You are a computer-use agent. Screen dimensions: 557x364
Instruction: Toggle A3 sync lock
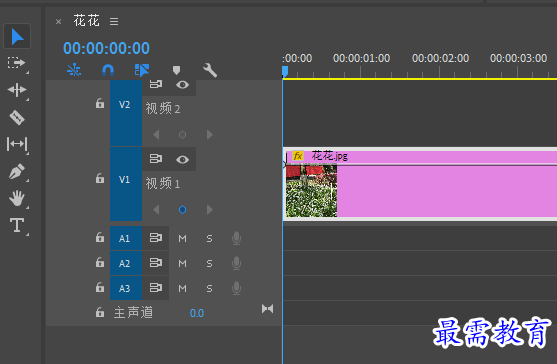(156, 287)
